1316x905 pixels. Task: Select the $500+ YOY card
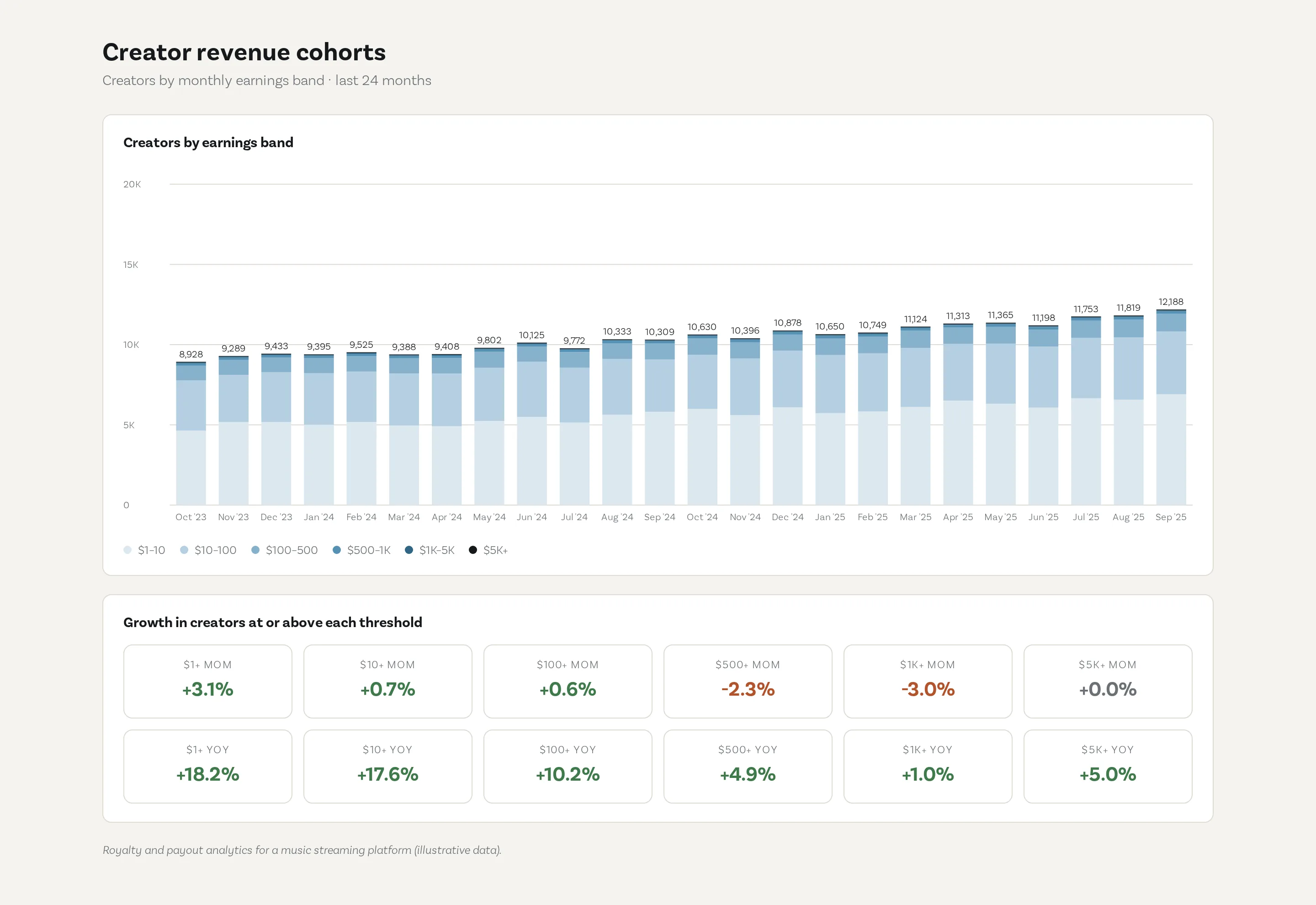[x=748, y=766]
